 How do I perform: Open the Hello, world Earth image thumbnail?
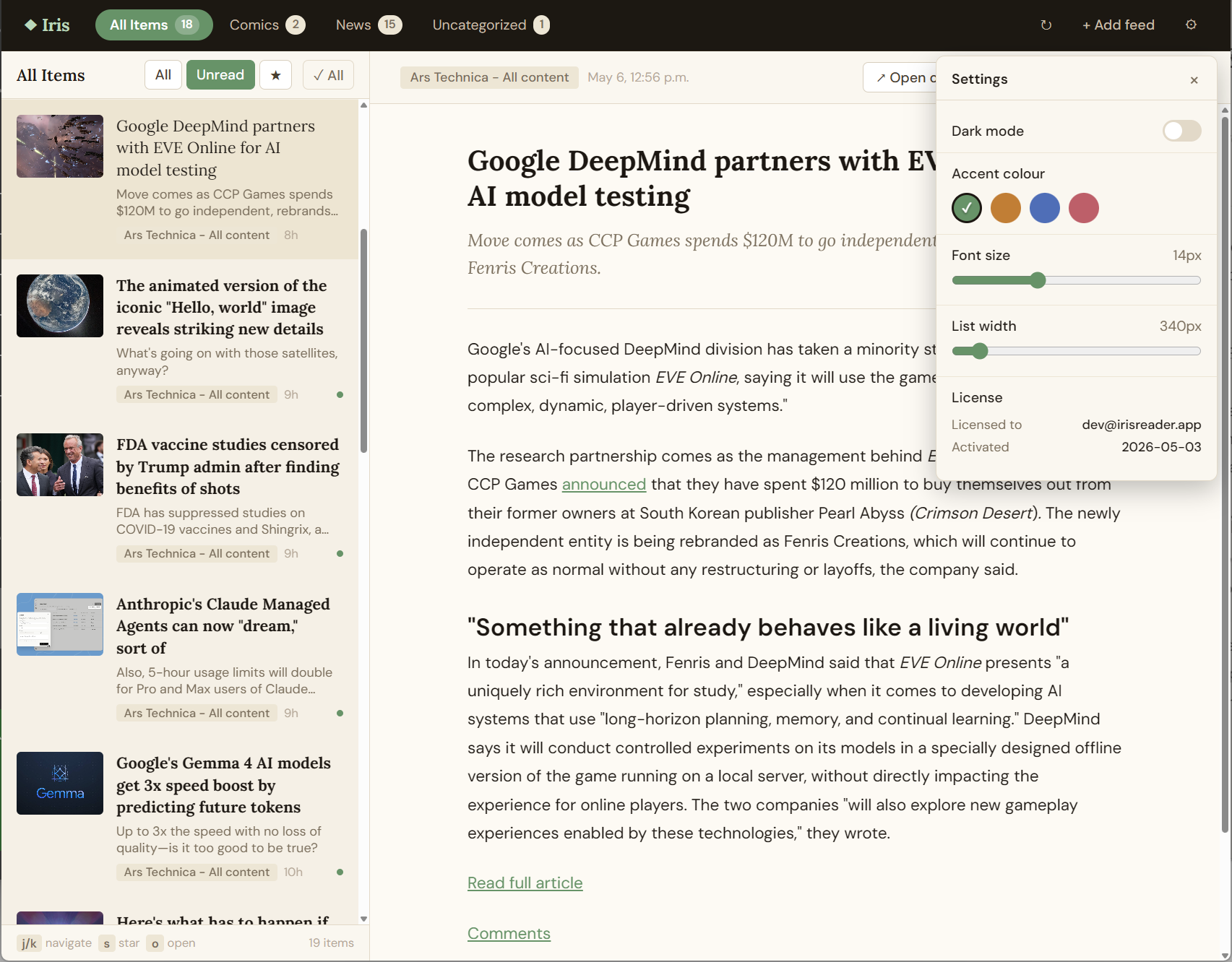click(x=60, y=305)
